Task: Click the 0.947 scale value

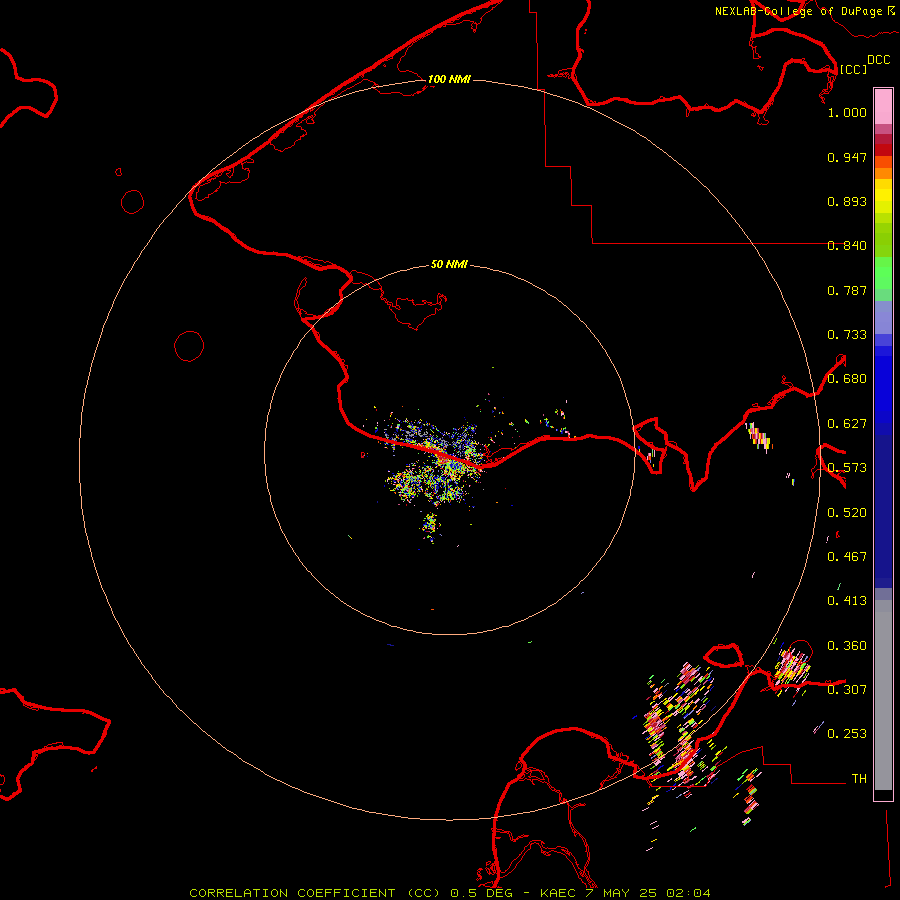Action: [x=847, y=157]
